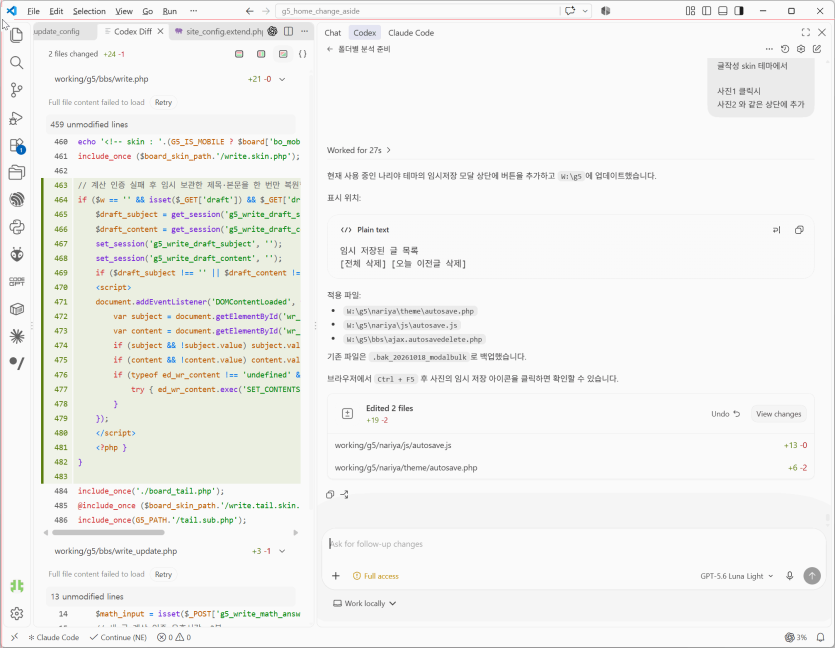Collapse the write.php diff section
Image resolution: width=835 pixels, height=648 pixels.
click(282, 79)
